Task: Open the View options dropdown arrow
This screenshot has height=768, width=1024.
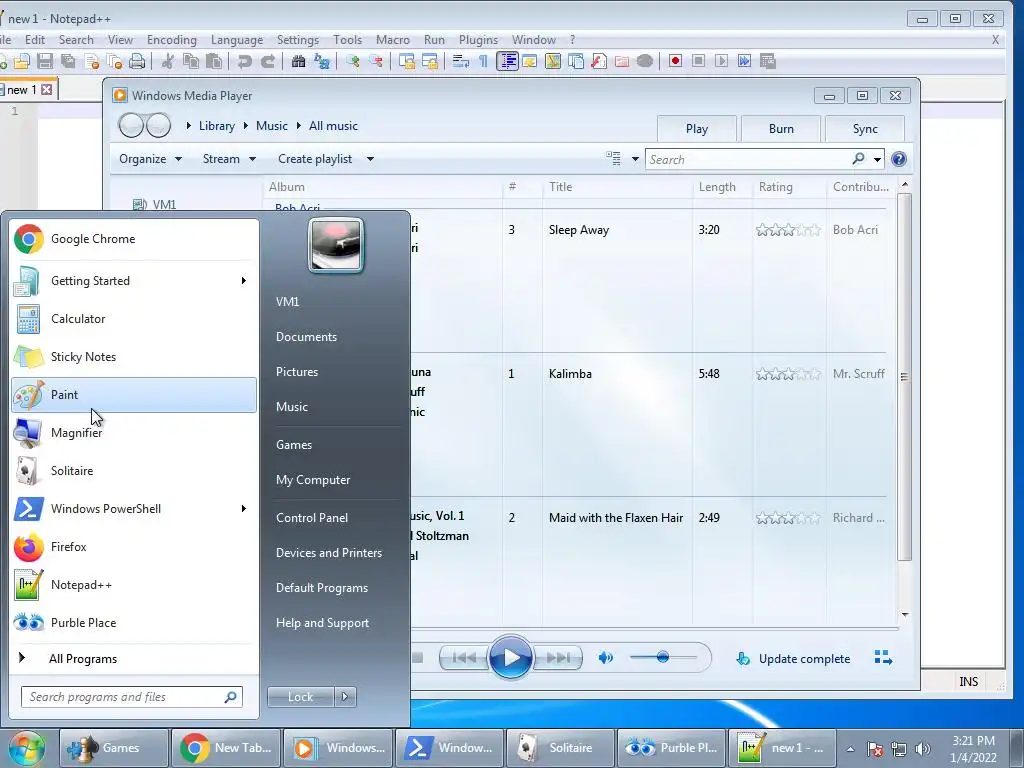Action: click(635, 159)
